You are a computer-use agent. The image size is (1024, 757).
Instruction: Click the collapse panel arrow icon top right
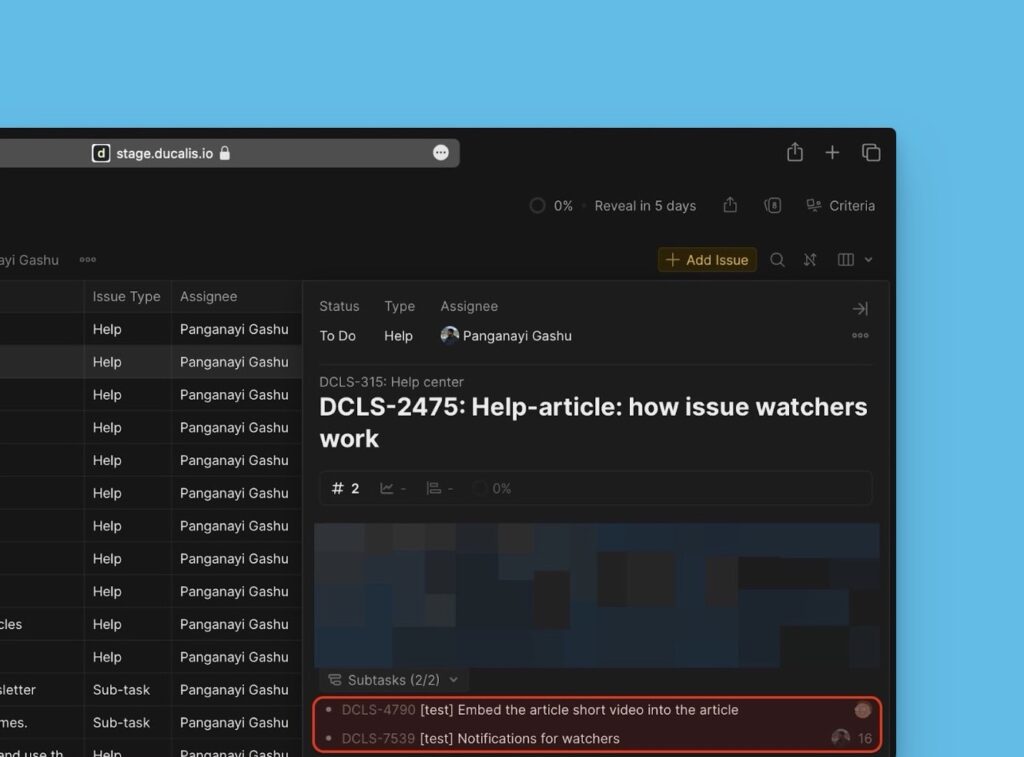pos(860,308)
